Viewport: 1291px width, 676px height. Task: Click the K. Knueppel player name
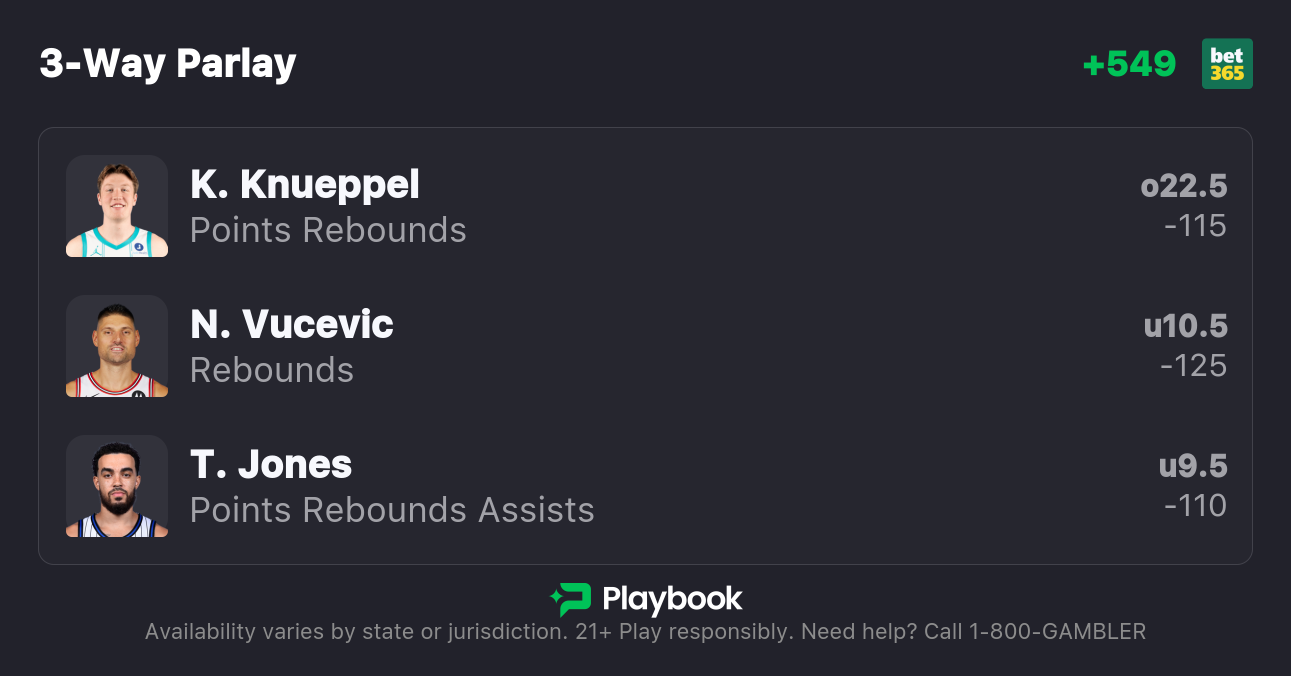305,184
